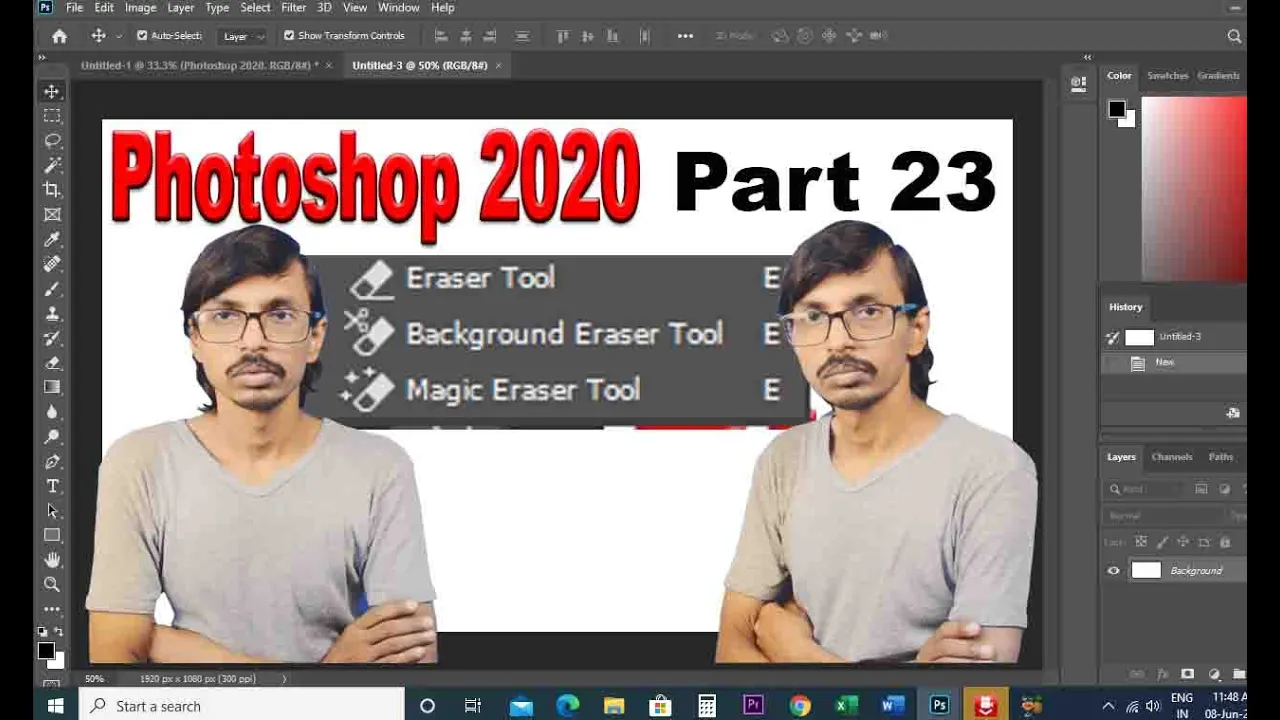The width and height of the screenshot is (1280, 720).
Task: Toggle Show Transform Controls checkbox
Action: (x=289, y=36)
